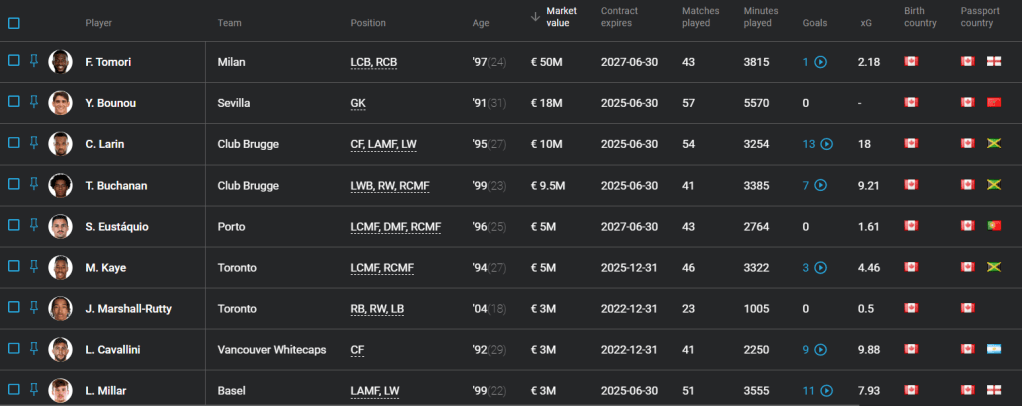Toggle the select-all checkbox in header
This screenshot has height=406, width=1022.
point(14,22)
